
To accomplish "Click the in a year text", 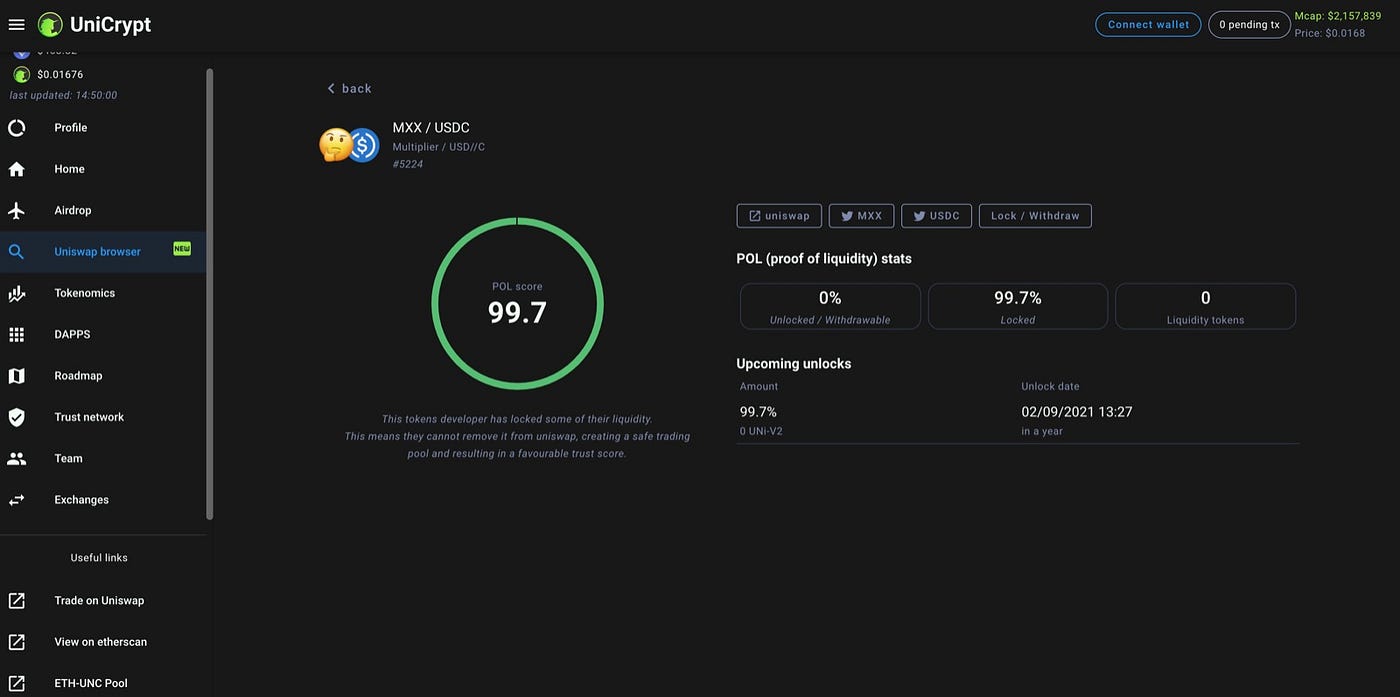I will (1042, 431).
